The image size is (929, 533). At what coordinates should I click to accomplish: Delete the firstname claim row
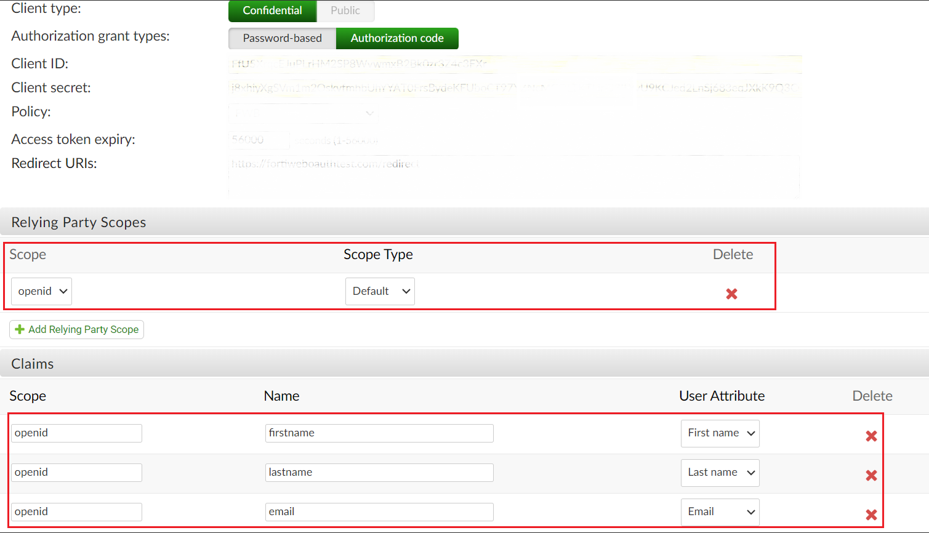pyautogui.click(x=871, y=436)
